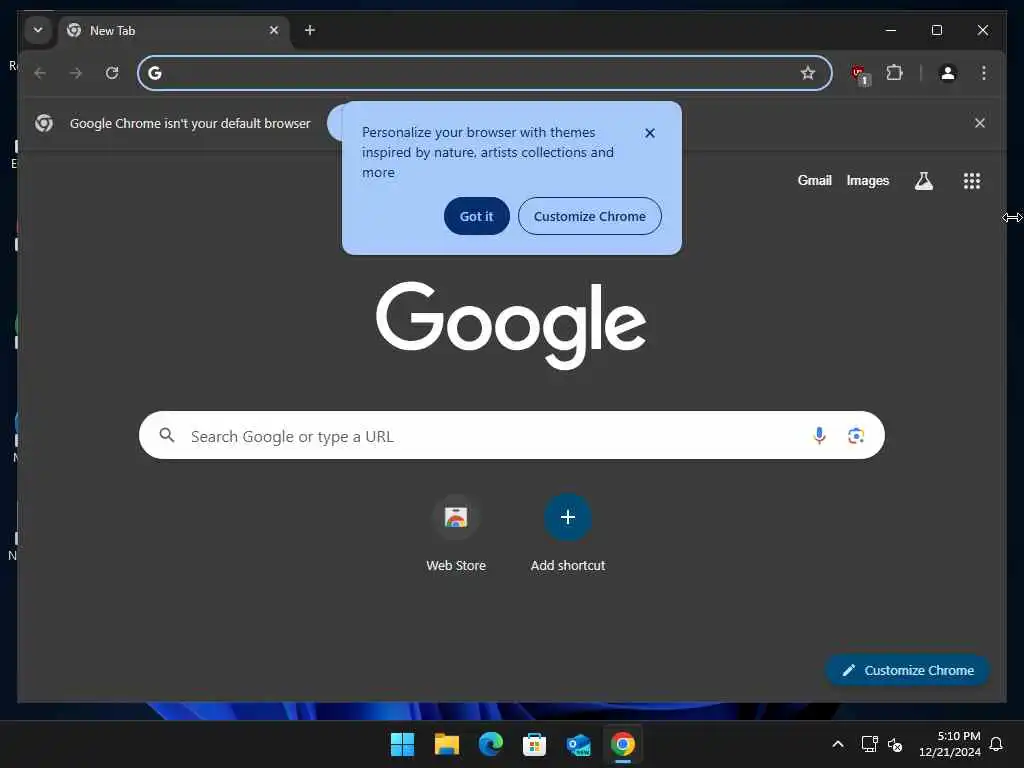Viewport: 1024px width, 768px height.
Task: Reload the current page
Action: tap(112, 72)
